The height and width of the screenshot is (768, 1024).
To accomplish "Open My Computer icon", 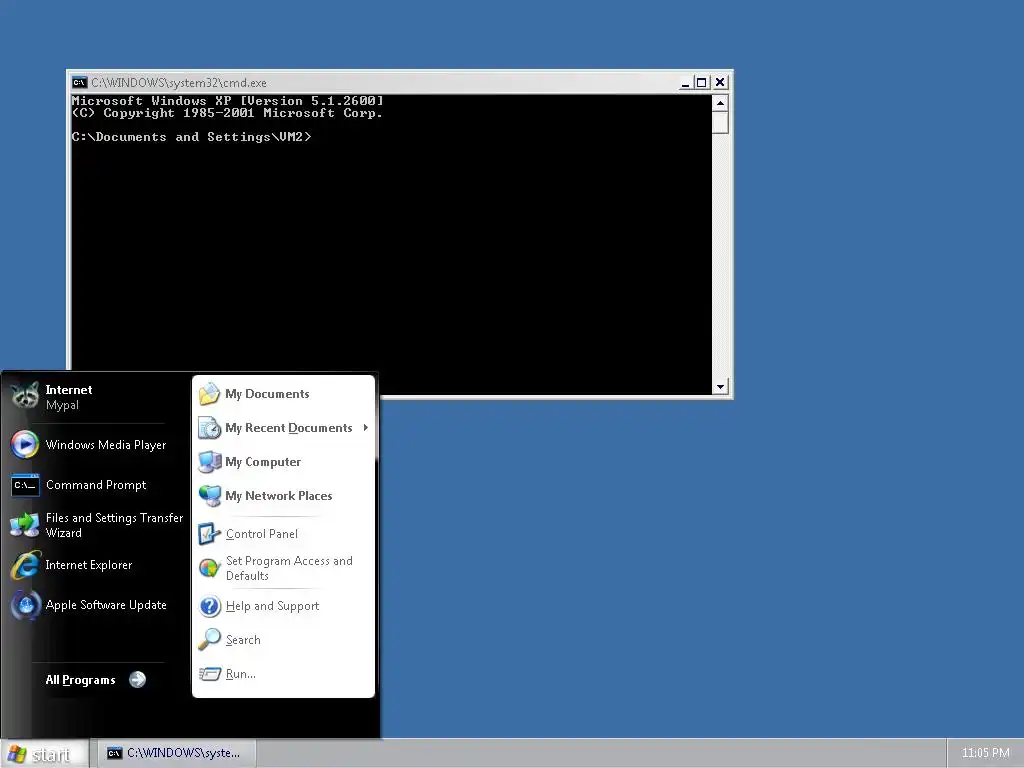I will 209,462.
